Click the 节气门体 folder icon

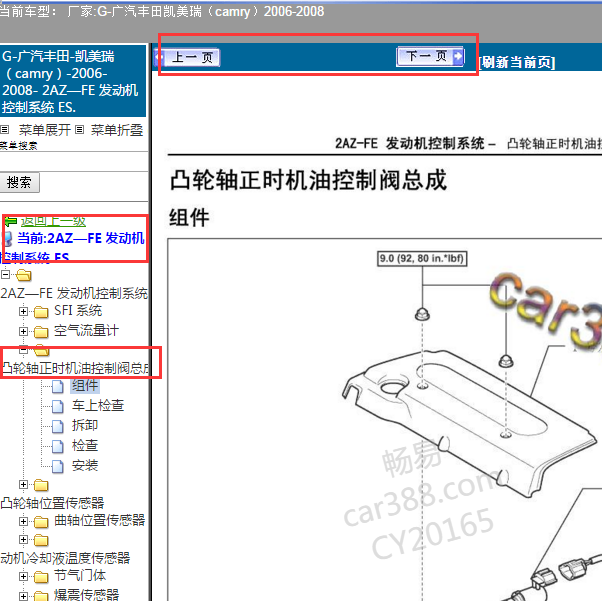click(41, 577)
